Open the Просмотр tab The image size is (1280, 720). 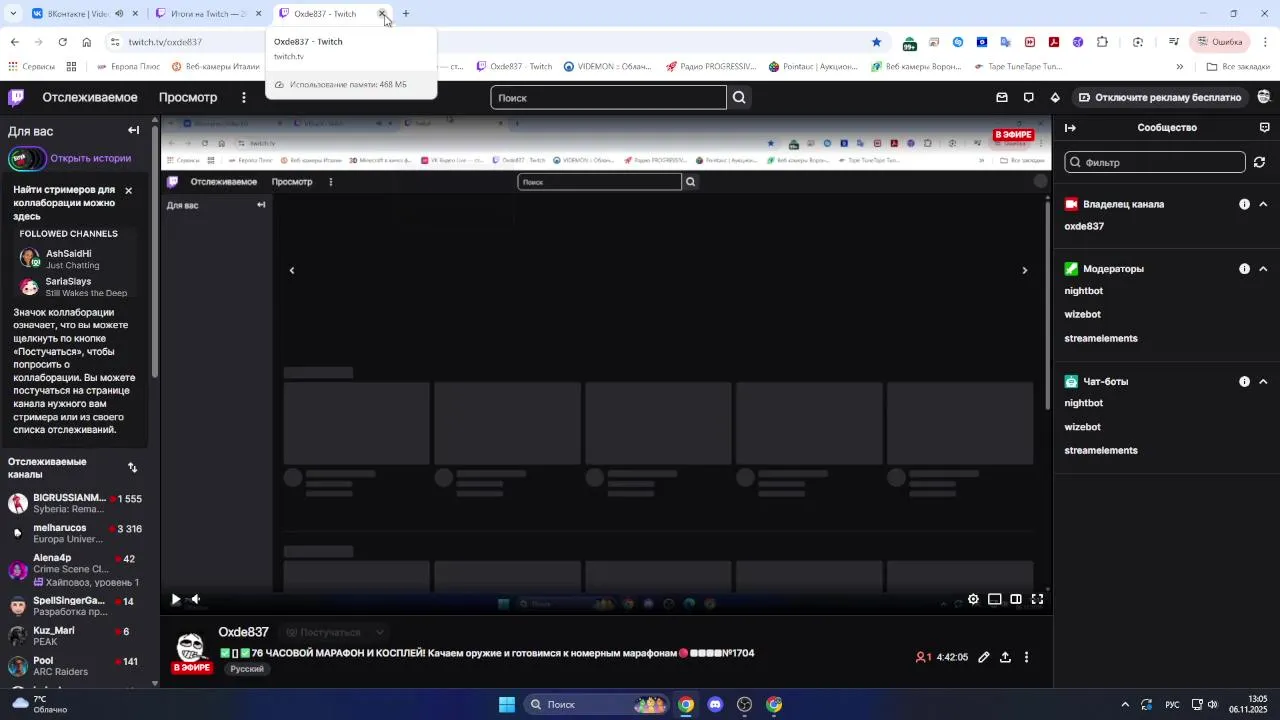(x=188, y=97)
